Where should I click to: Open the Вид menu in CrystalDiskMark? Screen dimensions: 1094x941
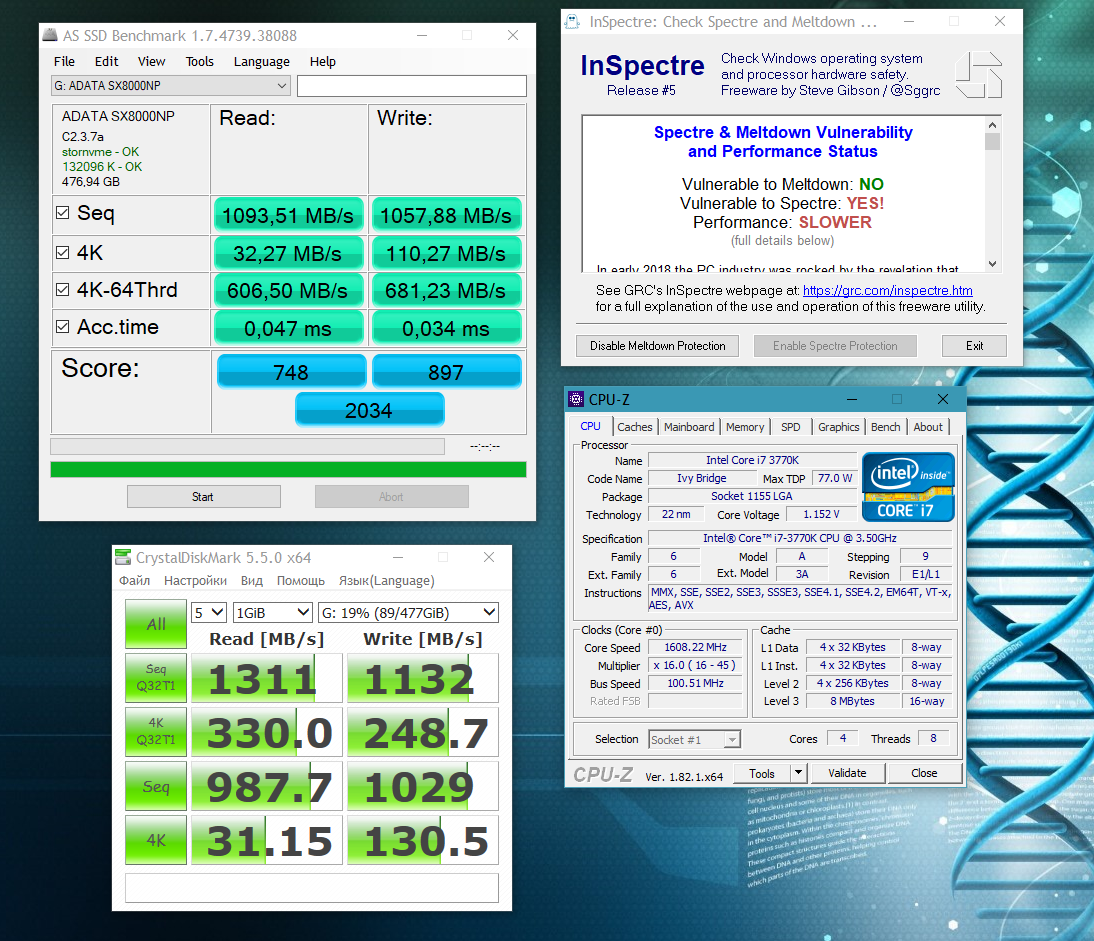click(252, 580)
